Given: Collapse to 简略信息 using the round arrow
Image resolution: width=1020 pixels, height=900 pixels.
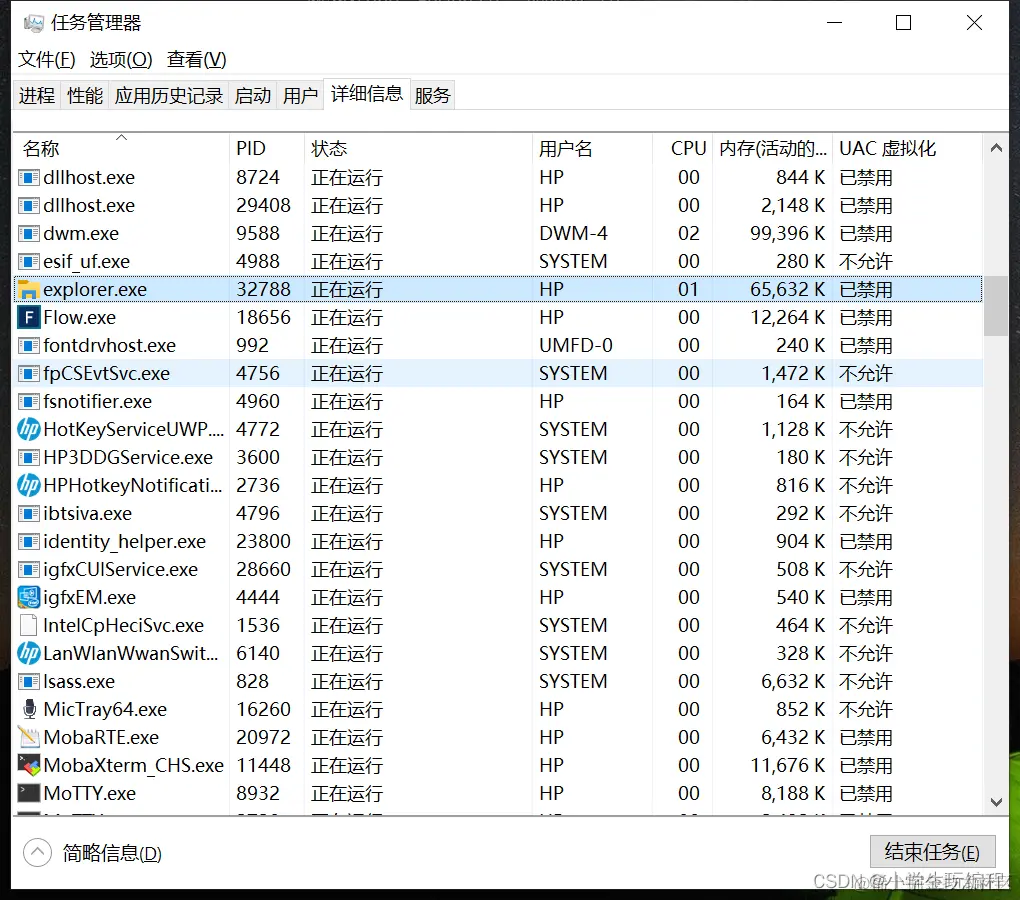Looking at the screenshot, I should point(37,853).
